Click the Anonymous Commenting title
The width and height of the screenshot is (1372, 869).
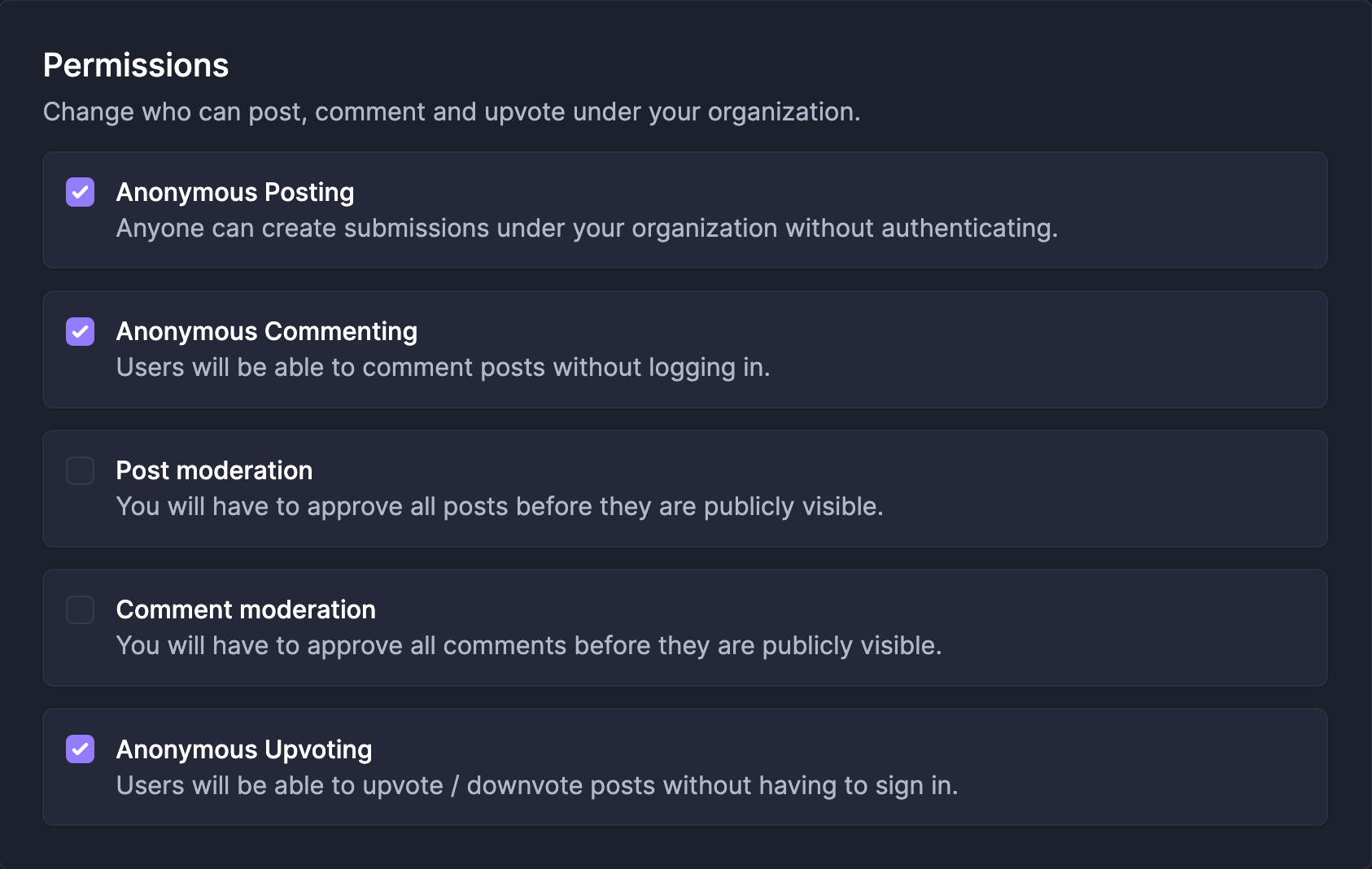[x=267, y=331]
